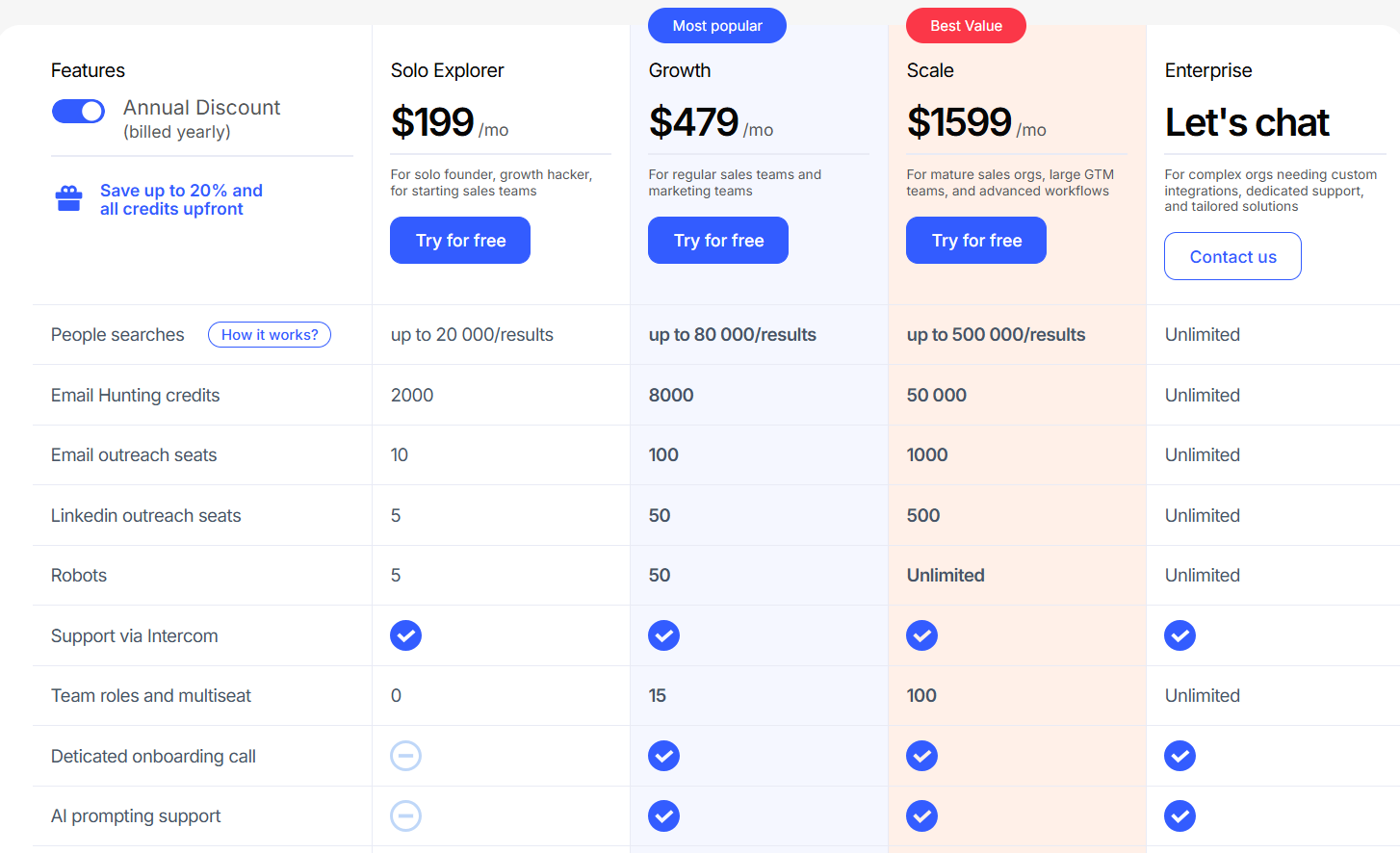Click the Most popular badge

click(x=717, y=25)
